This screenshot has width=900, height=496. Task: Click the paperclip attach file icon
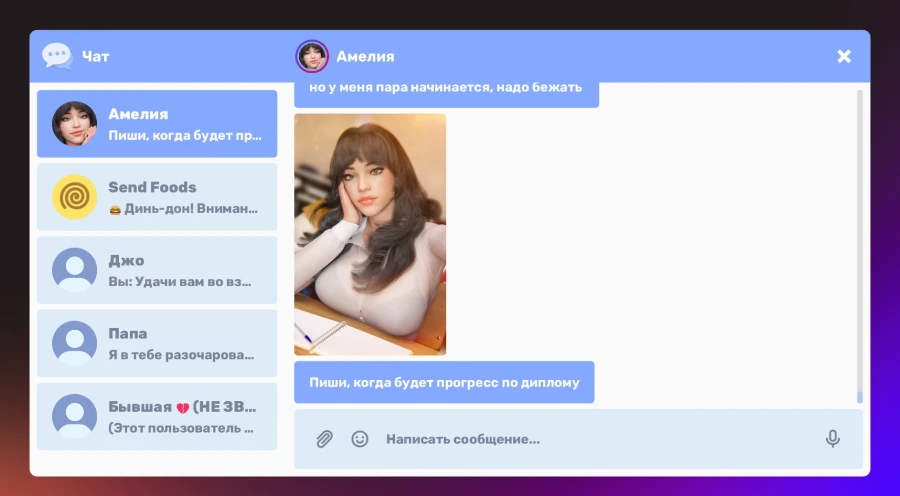324,439
